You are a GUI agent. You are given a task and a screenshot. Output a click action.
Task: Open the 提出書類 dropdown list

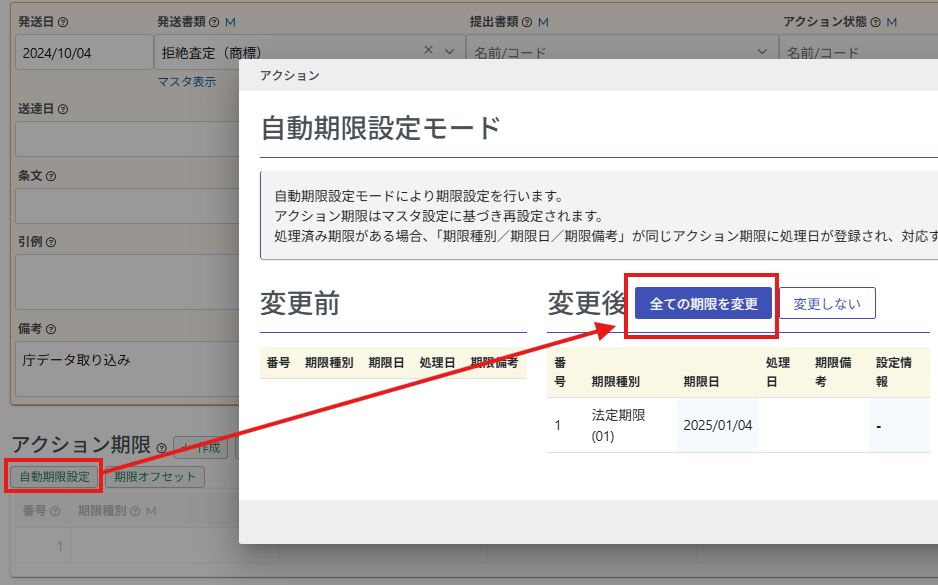762,51
